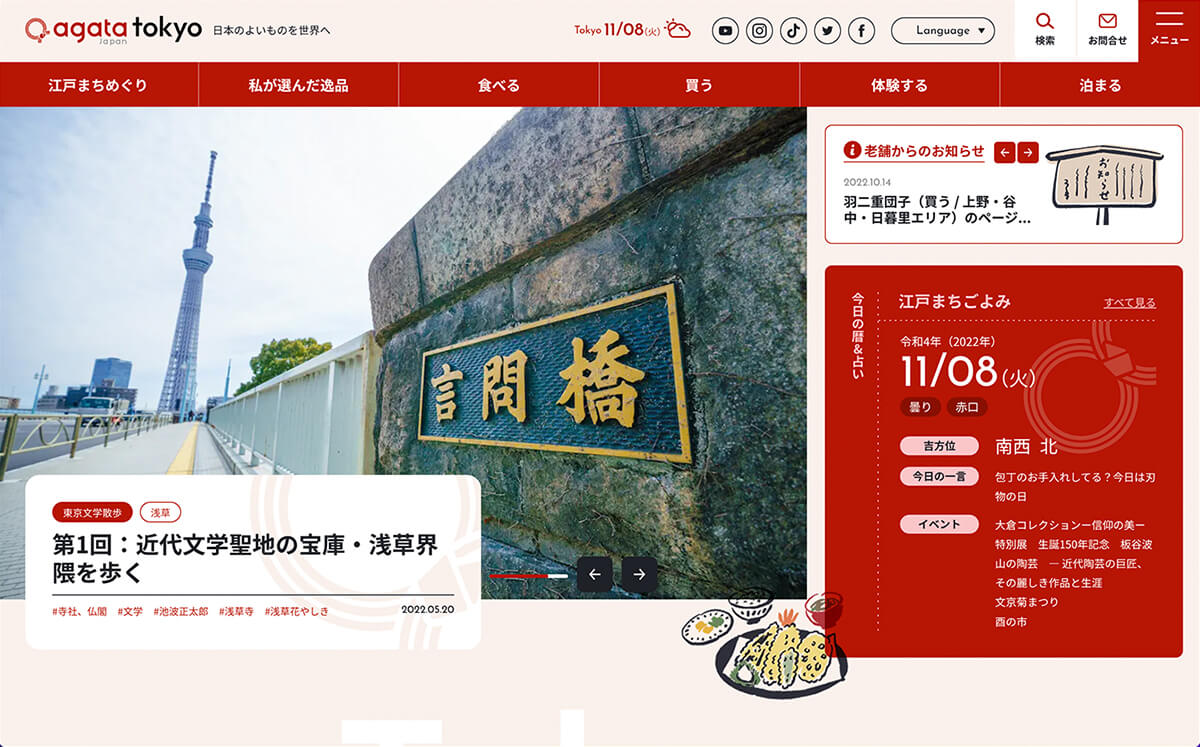Open the YouTube social icon

(x=725, y=31)
